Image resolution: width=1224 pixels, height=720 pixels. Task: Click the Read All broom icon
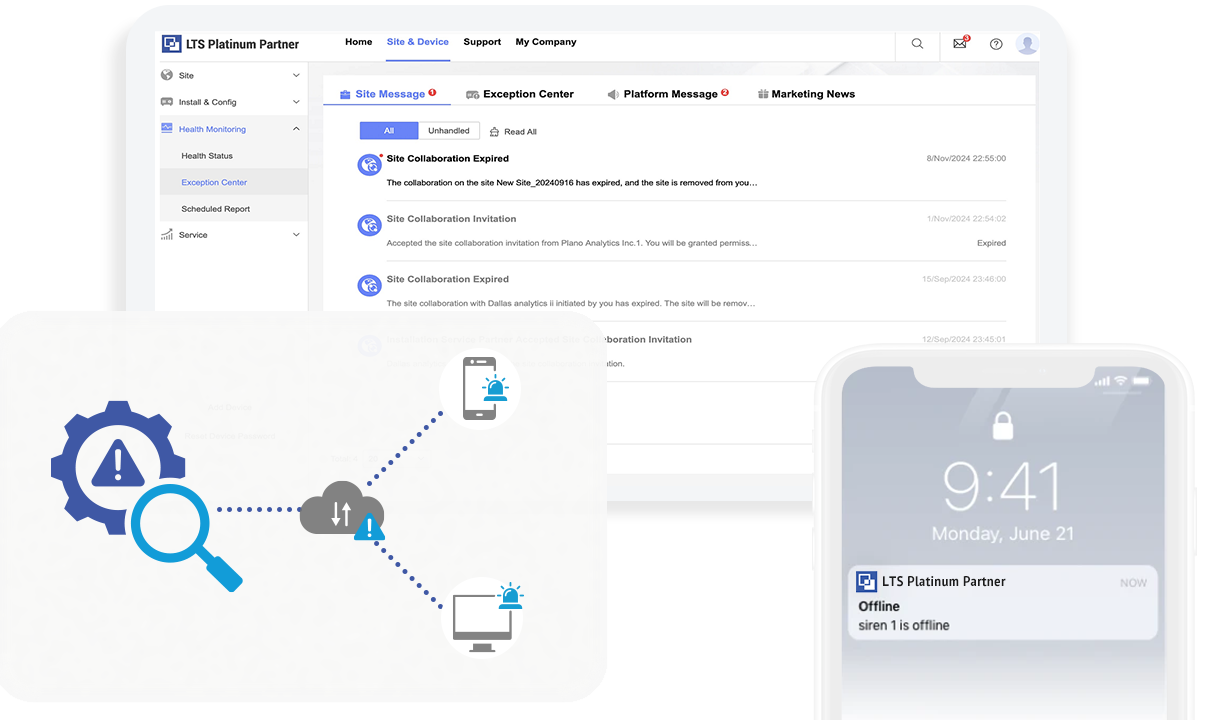494,132
